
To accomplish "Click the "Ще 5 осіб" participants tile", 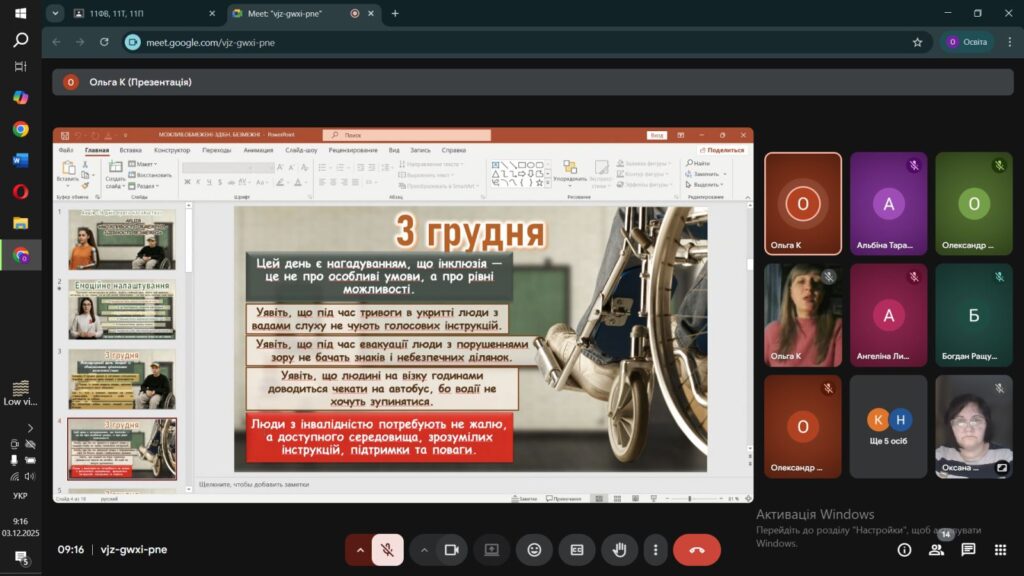I will click(888, 427).
